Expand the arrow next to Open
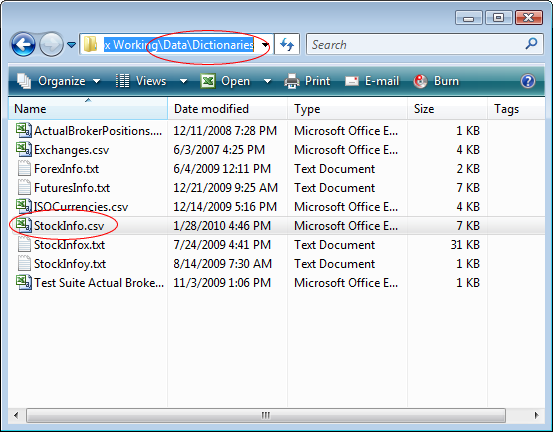 [268, 81]
